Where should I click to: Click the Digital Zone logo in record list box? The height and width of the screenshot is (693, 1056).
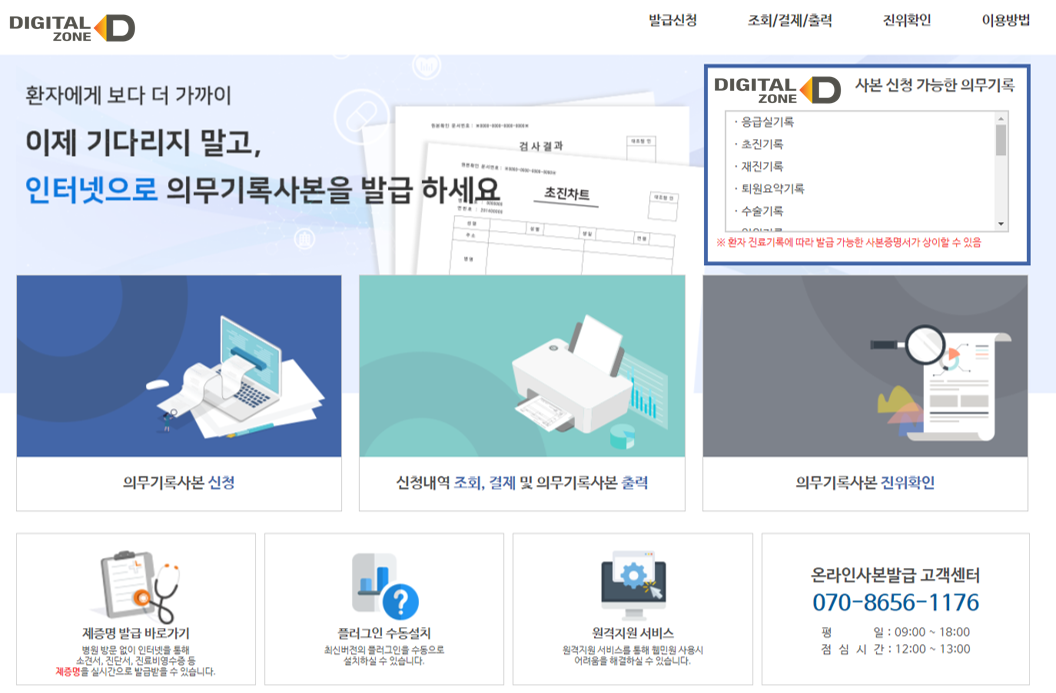point(777,89)
